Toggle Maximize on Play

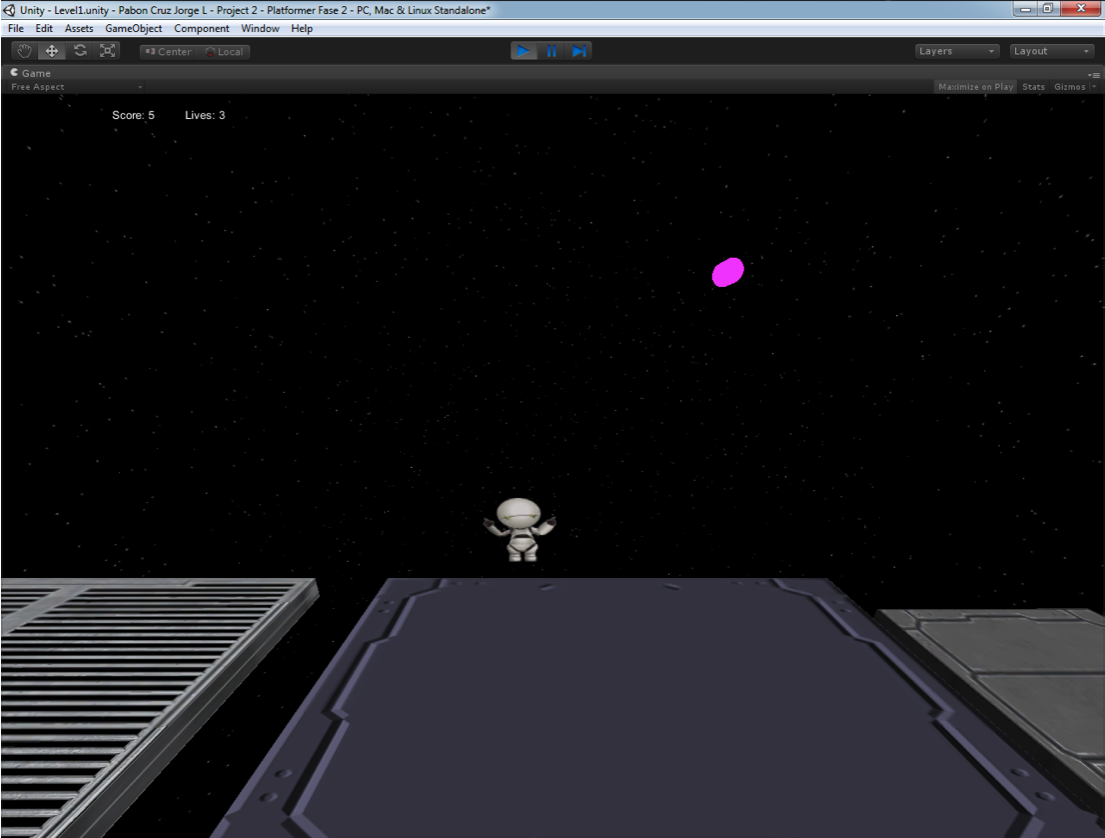point(975,87)
